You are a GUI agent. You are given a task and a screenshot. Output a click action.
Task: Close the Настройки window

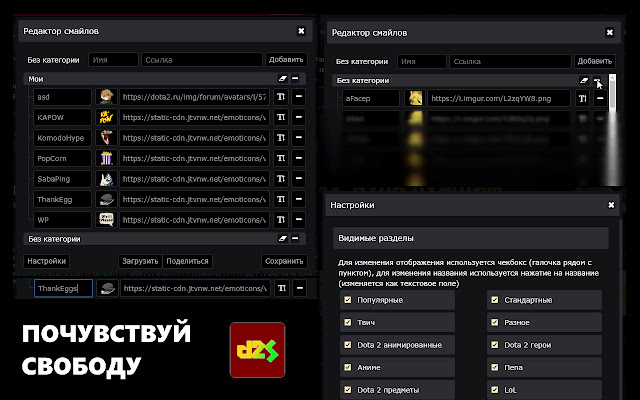click(x=611, y=205)
